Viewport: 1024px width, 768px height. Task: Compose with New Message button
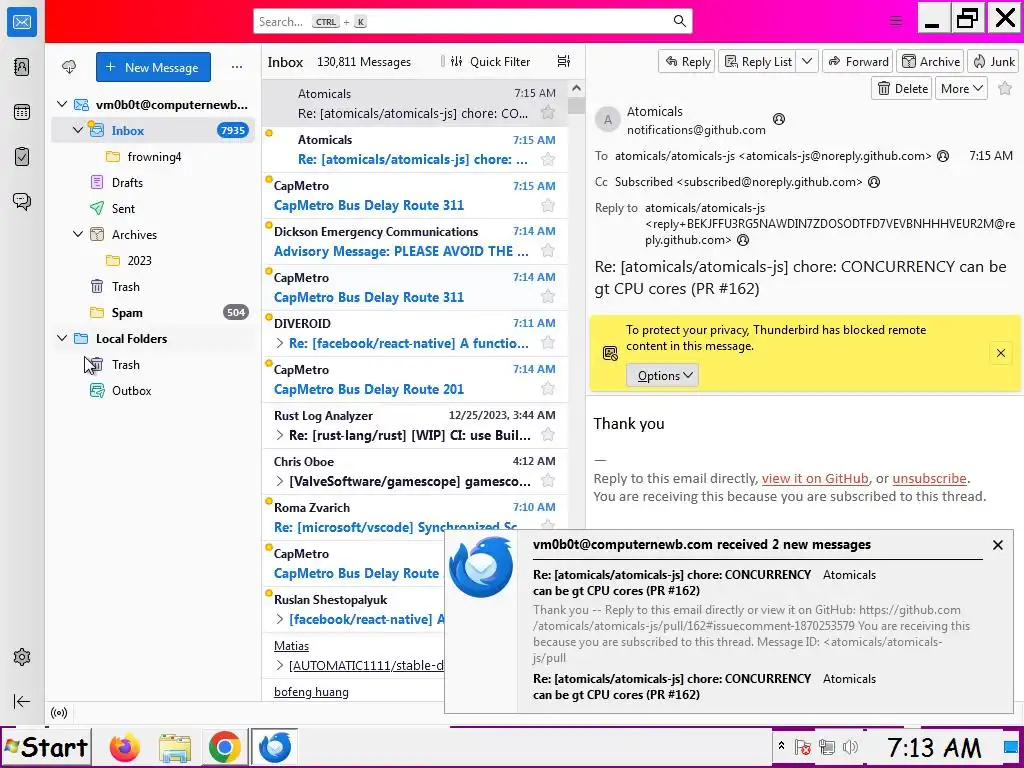coord(153,67)
